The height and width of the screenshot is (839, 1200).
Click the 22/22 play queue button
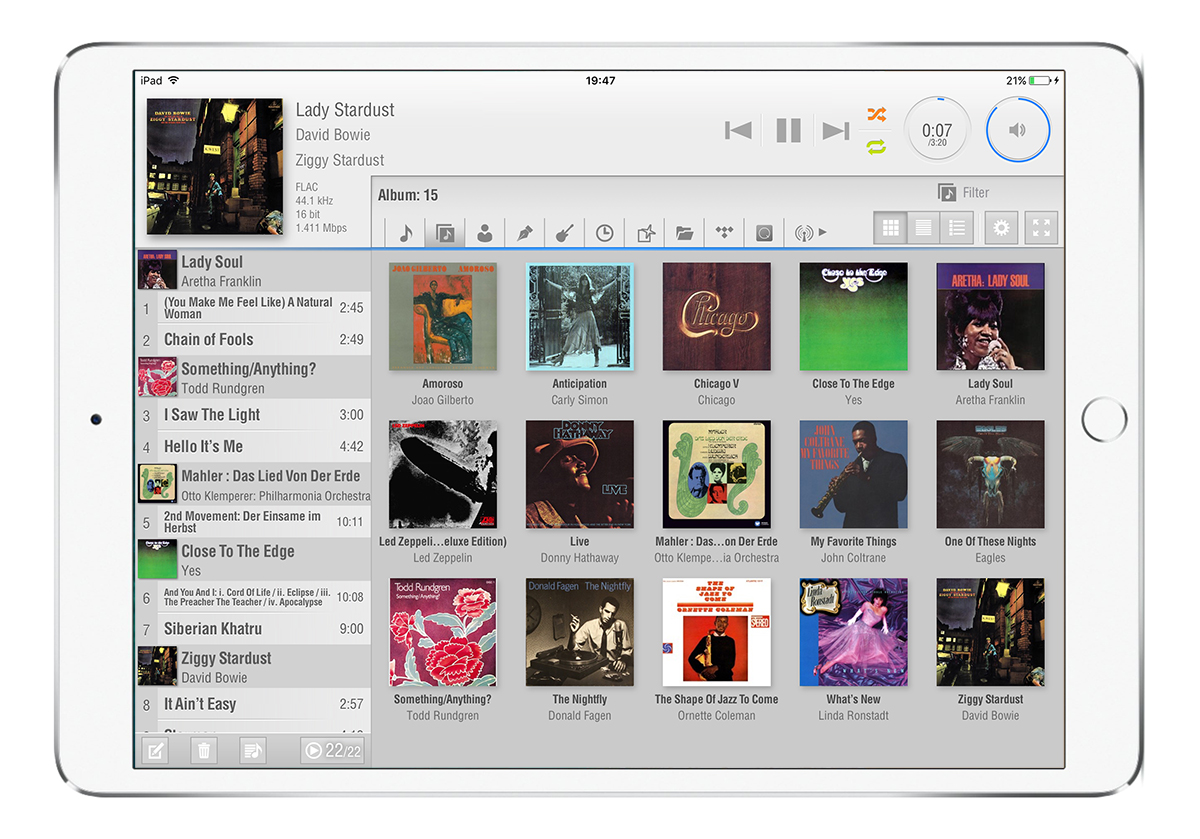point(334,750)
